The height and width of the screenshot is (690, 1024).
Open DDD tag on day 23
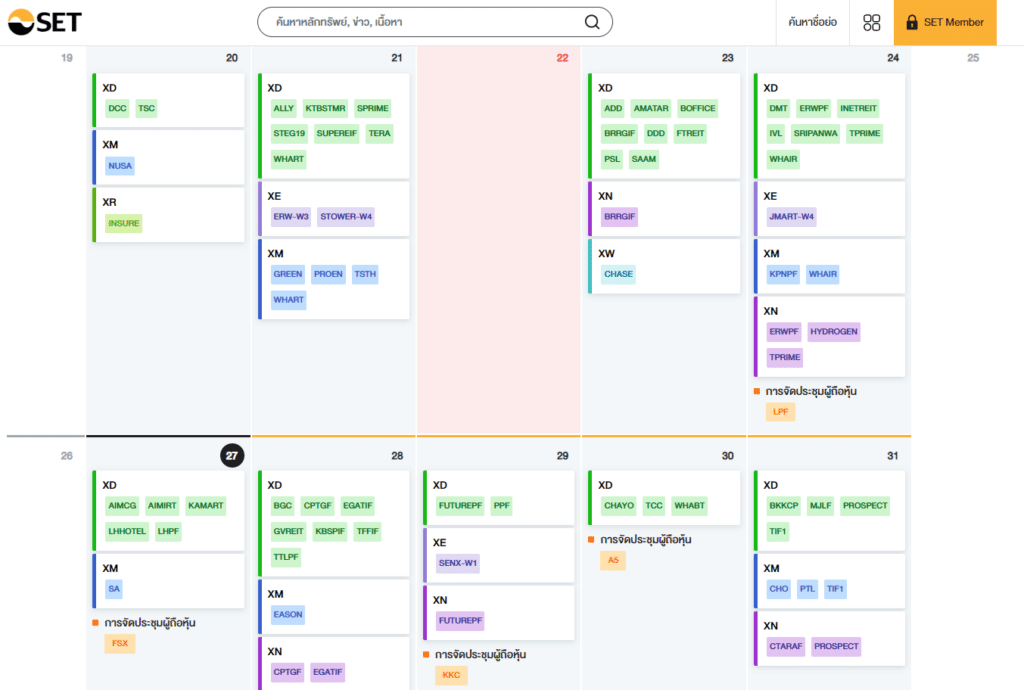(x=656, y=133)
